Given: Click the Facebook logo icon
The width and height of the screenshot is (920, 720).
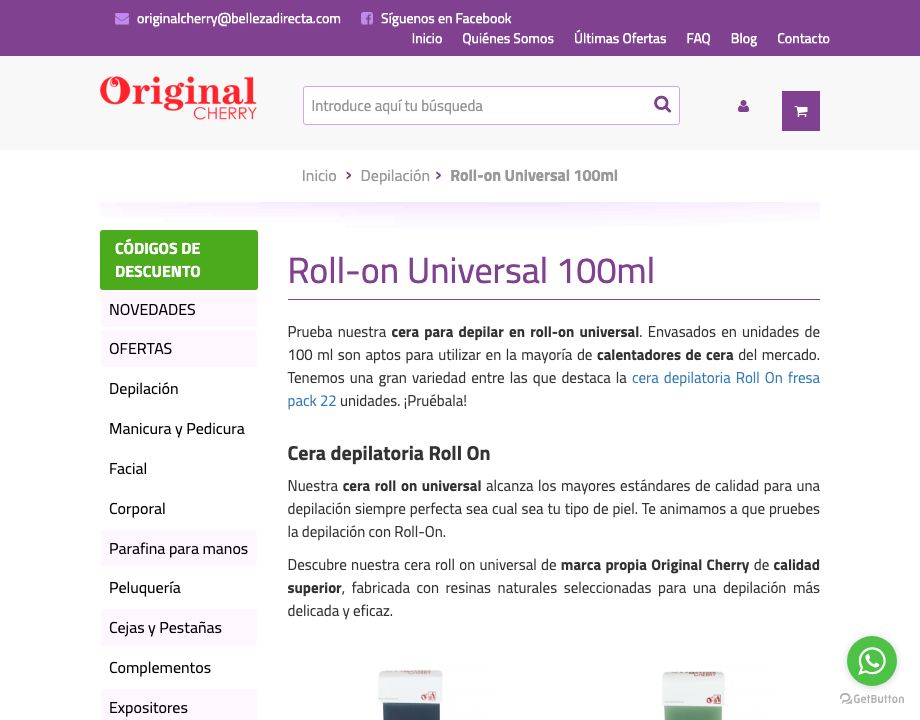Looking at the screenshot, I should point(367,19).
